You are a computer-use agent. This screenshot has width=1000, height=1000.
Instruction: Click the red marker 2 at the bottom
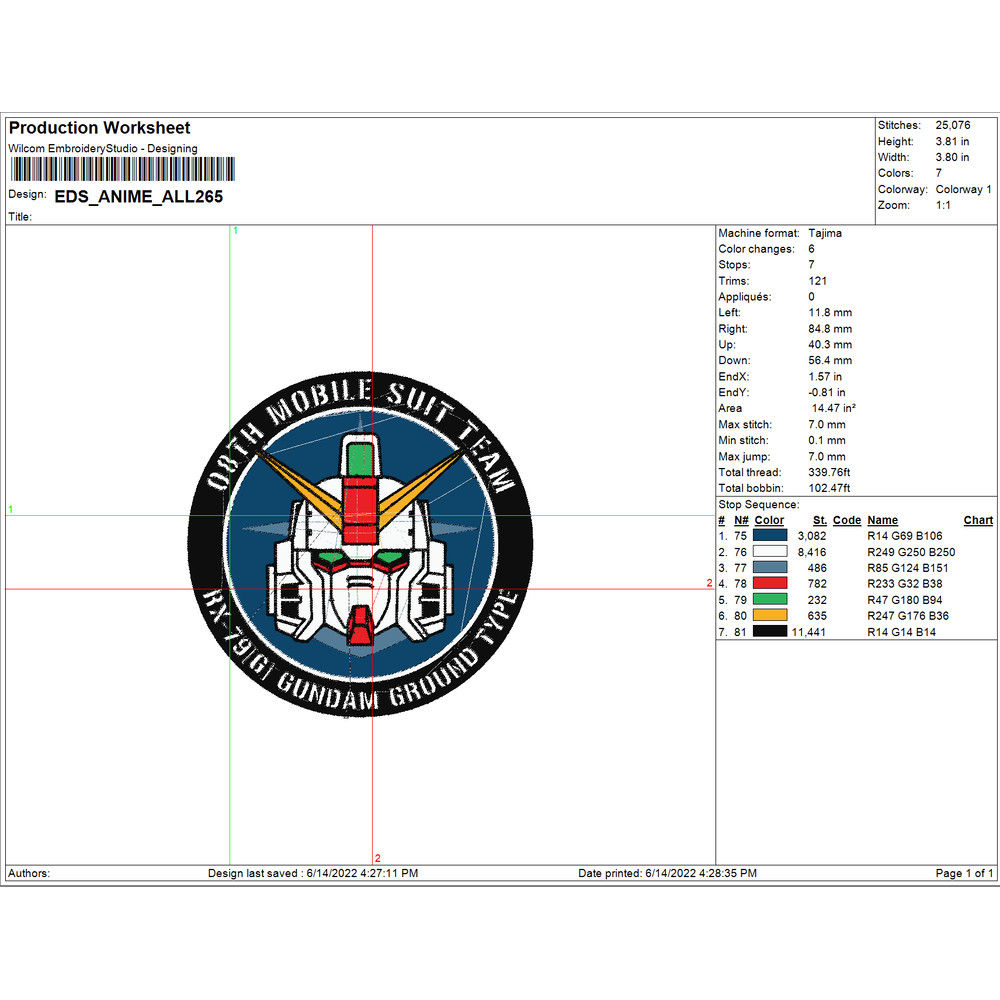tap(378, 858)
